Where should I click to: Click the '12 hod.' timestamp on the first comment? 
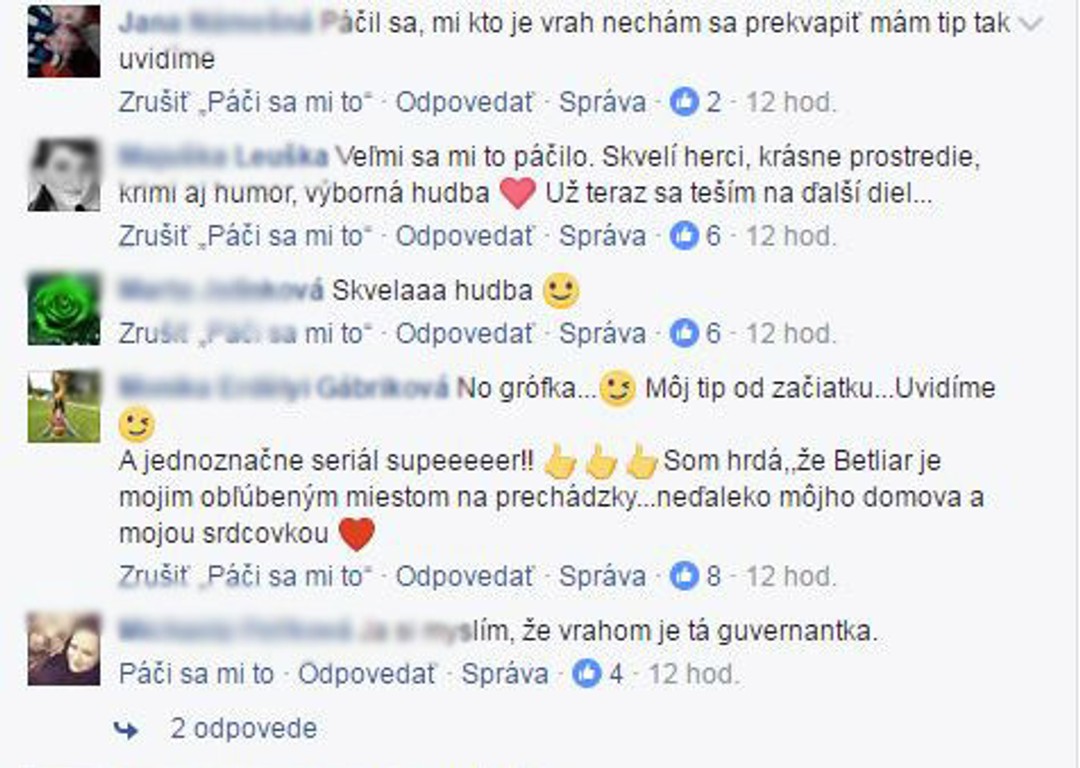[791, 103]
